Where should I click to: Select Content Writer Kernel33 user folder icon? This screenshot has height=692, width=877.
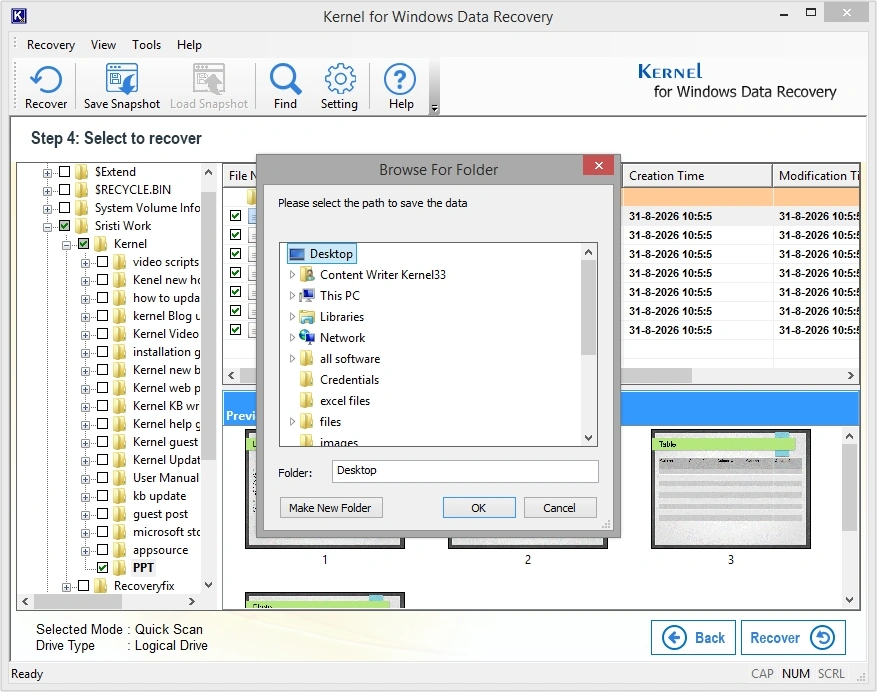coord(307,275)
